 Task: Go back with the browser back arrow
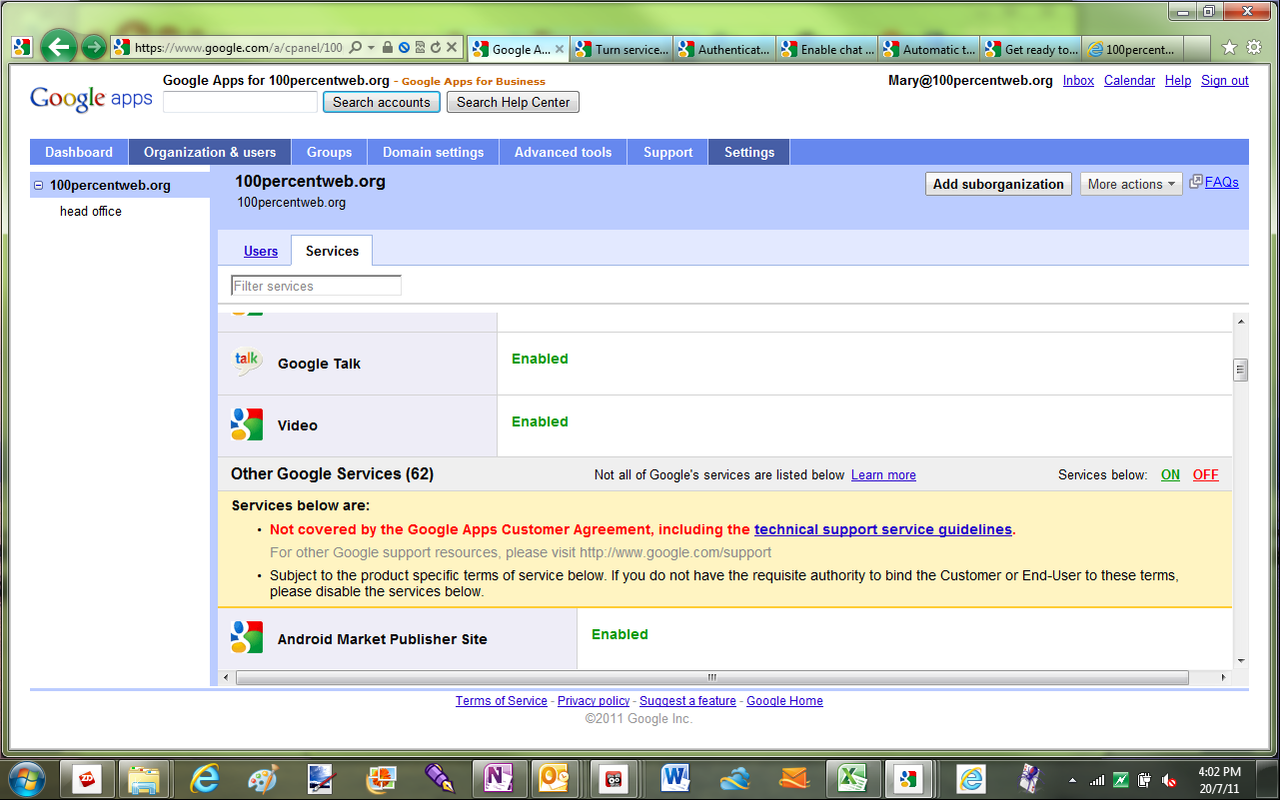[59, 46]
